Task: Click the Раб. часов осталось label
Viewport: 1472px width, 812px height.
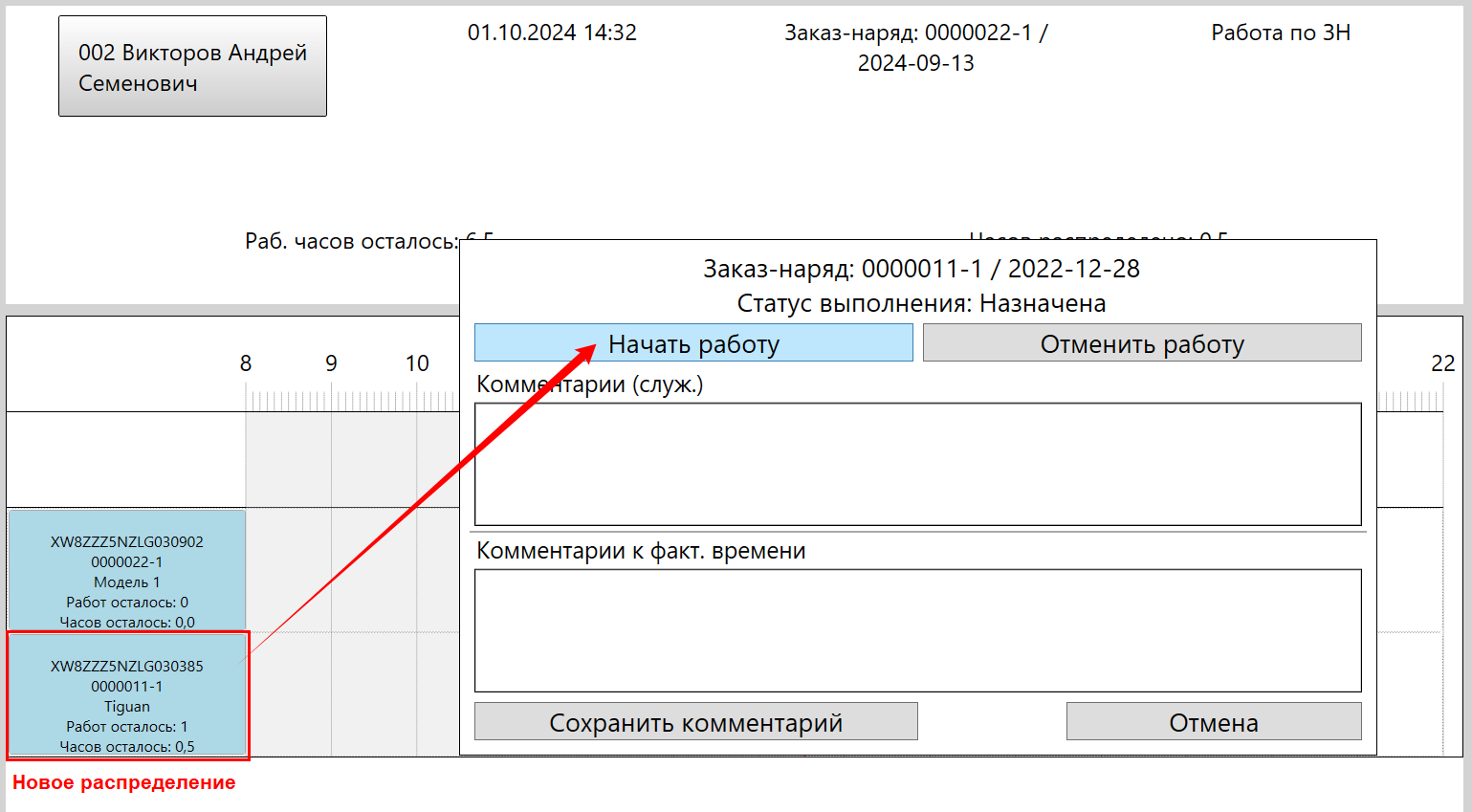Action: 351,242
